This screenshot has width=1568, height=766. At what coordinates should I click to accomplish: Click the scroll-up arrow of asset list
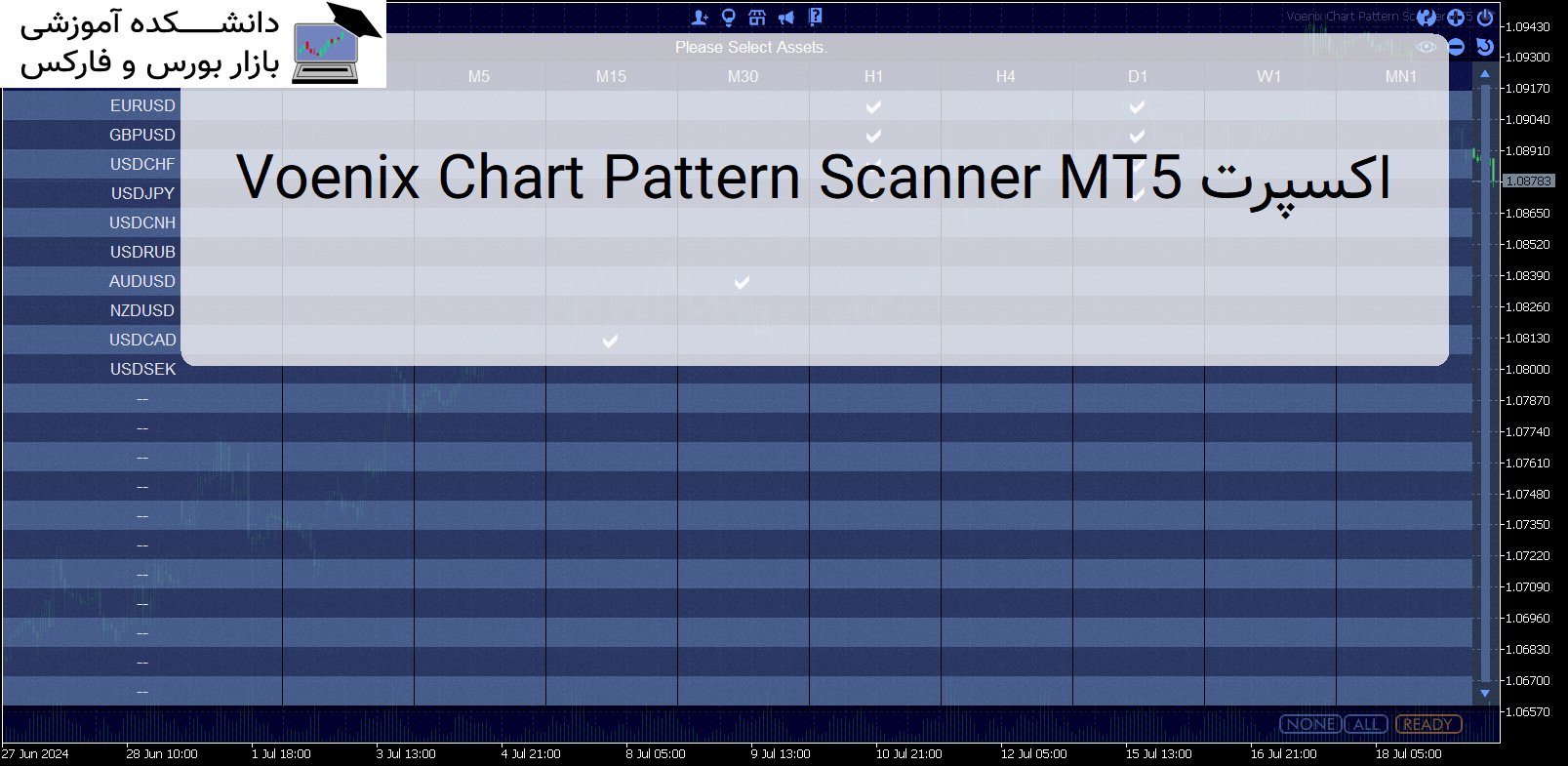(1485, 74)
